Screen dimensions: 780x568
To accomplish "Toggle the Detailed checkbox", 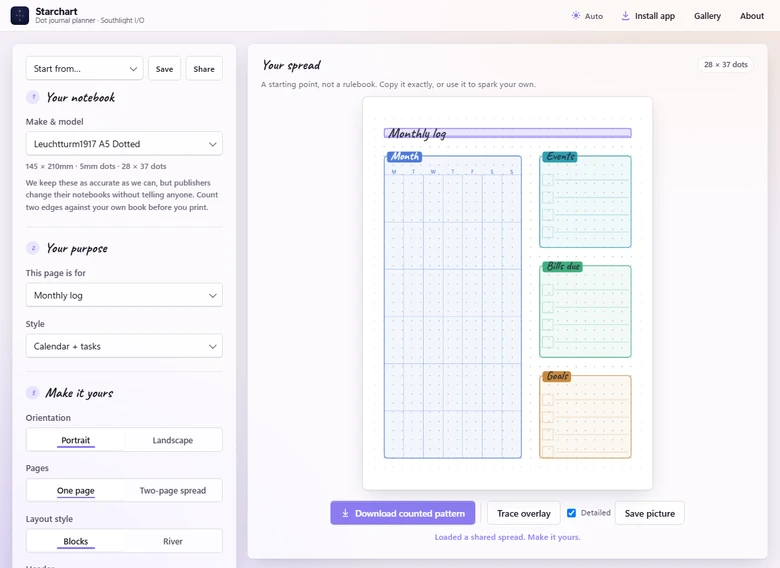I will 572,513.
